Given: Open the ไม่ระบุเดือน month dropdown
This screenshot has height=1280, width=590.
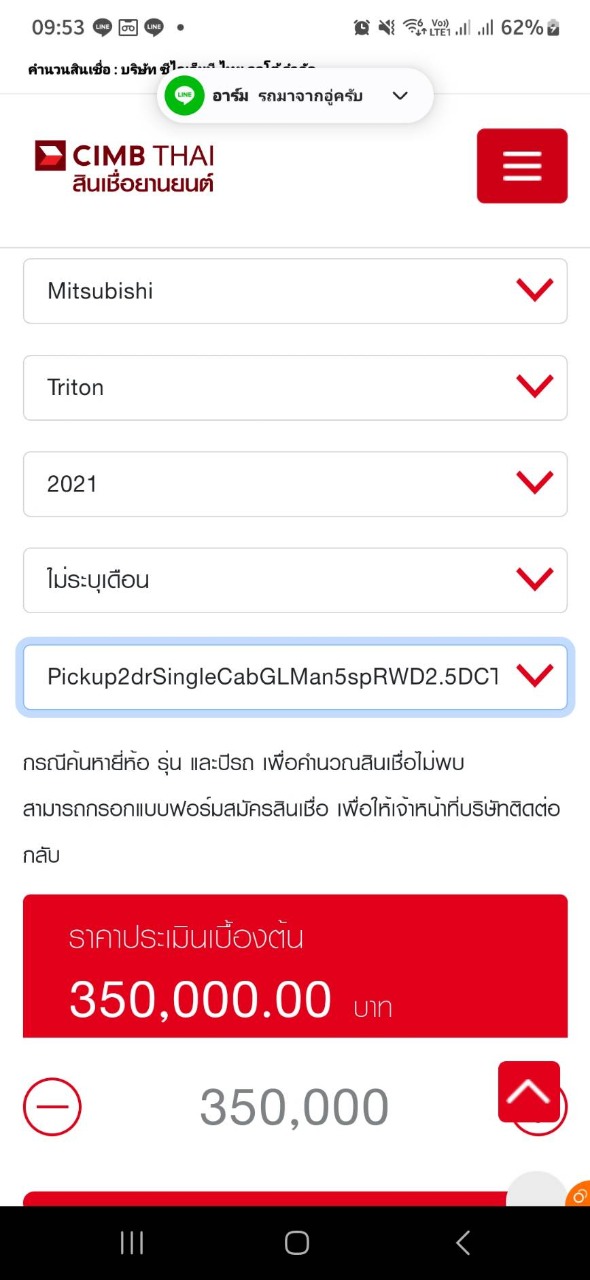Looking at the screenshot, I should pyautogui.click(x=295, y=580).
